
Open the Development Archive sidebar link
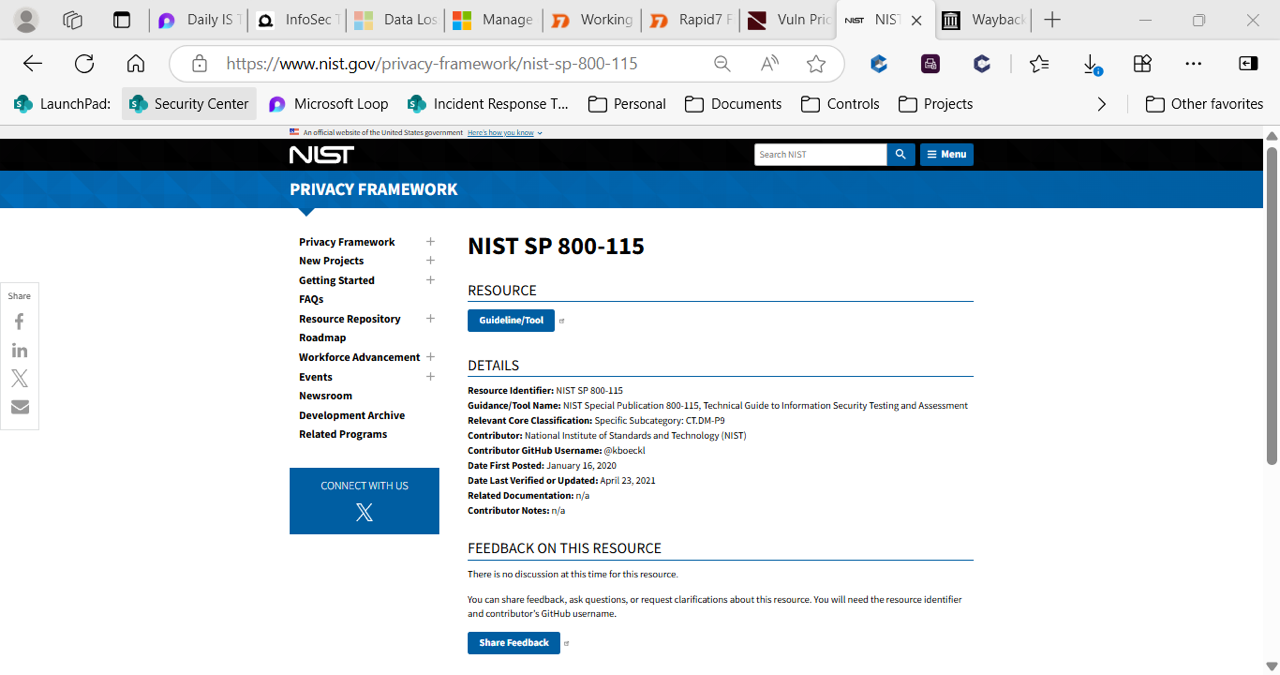(x=352, y=415)
